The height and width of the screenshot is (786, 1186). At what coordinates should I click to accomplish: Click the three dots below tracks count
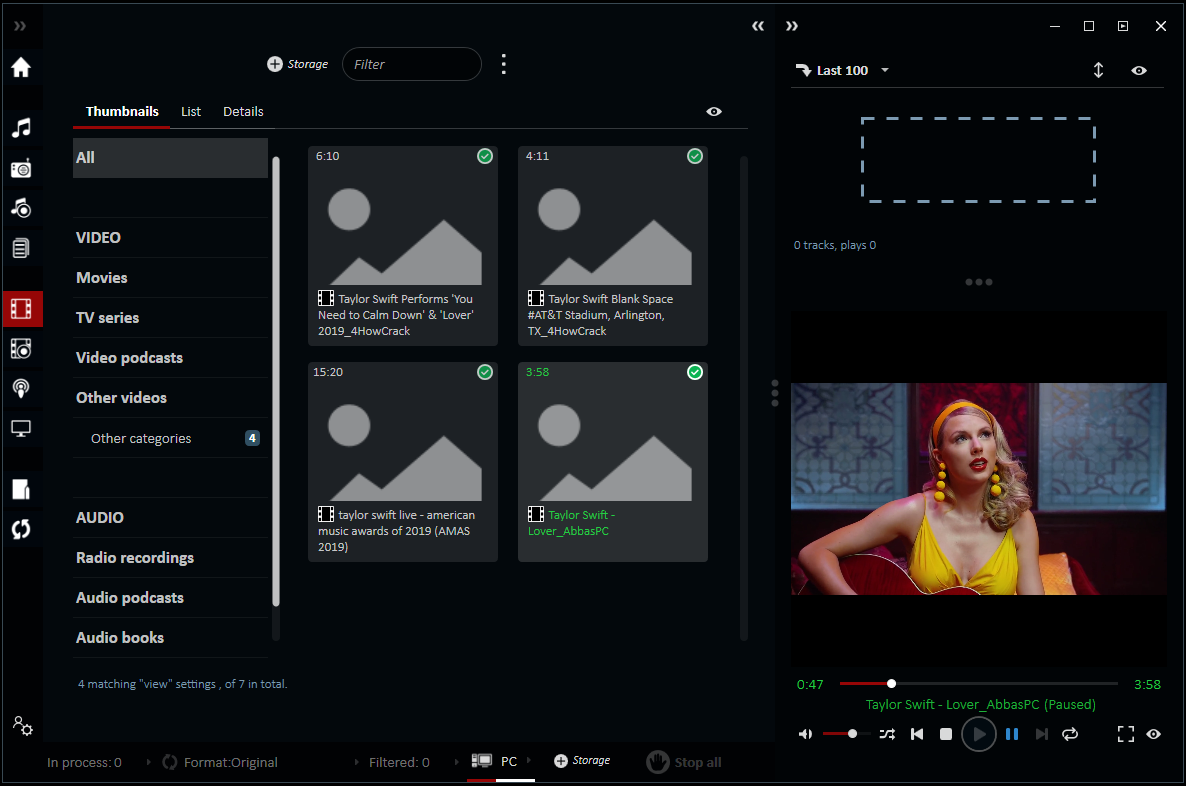click(979, 282)
